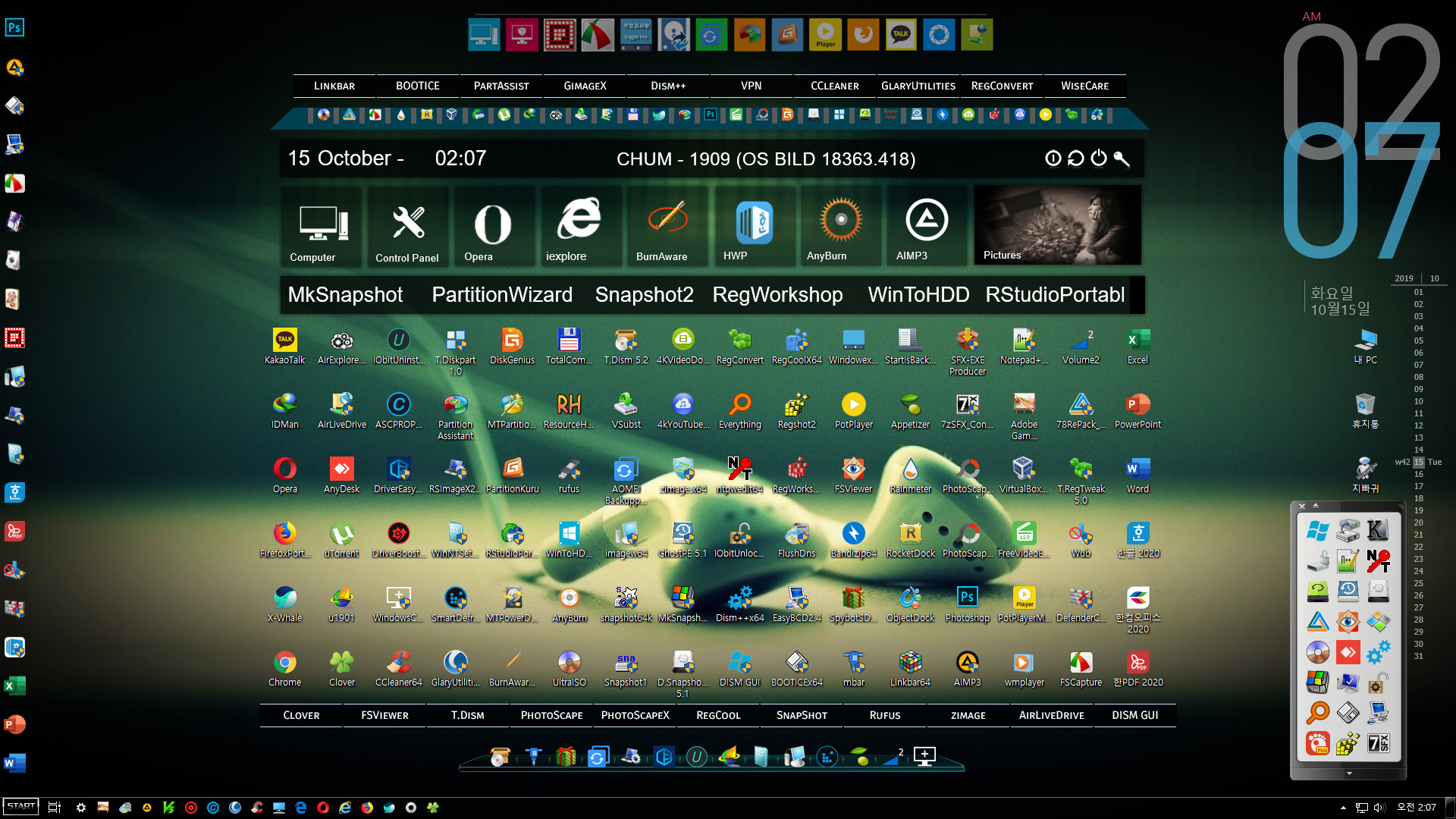Image resolution: width=1456 pixels, height=819 pixels.
Task: Open the 내 PC desktop icon
Action: (x=1365, y=347)
